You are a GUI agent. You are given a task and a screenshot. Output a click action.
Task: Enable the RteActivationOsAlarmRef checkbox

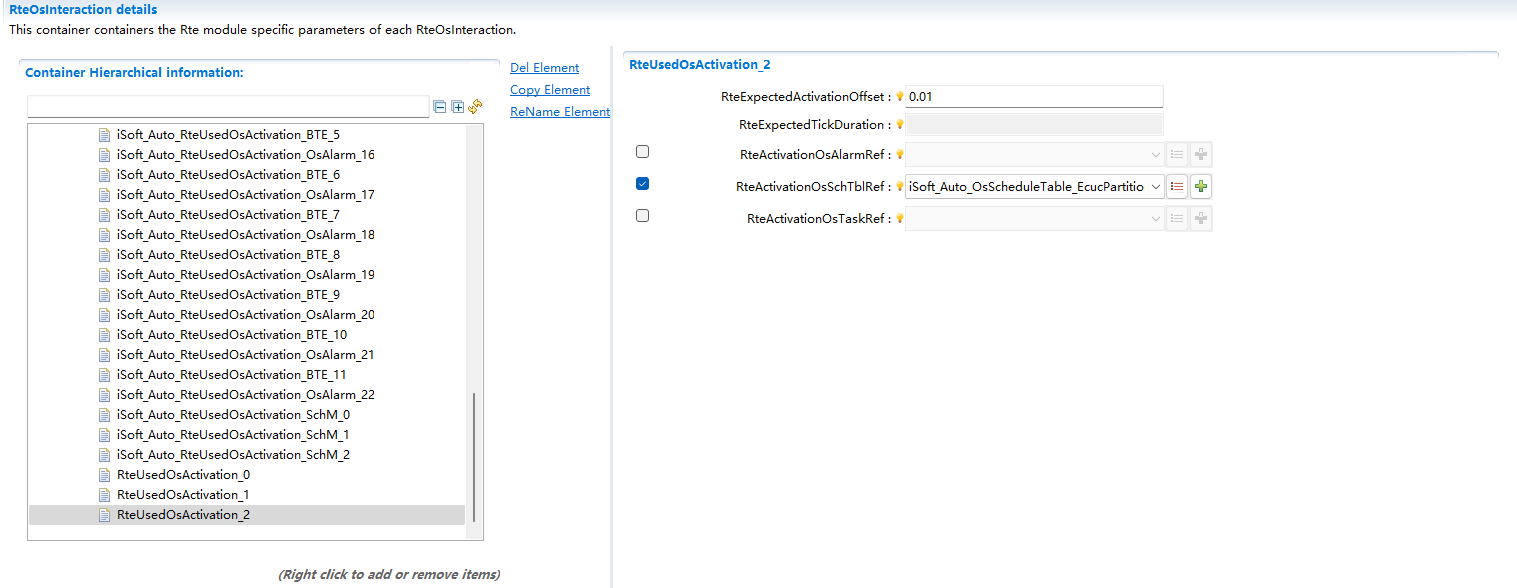tap(642, 152)
